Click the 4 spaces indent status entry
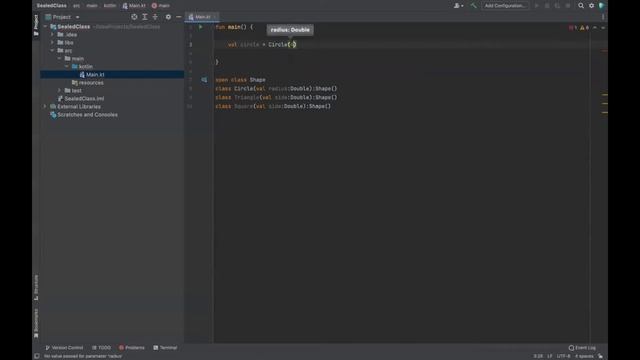This screenshot has width=640, height=360. 584,356
